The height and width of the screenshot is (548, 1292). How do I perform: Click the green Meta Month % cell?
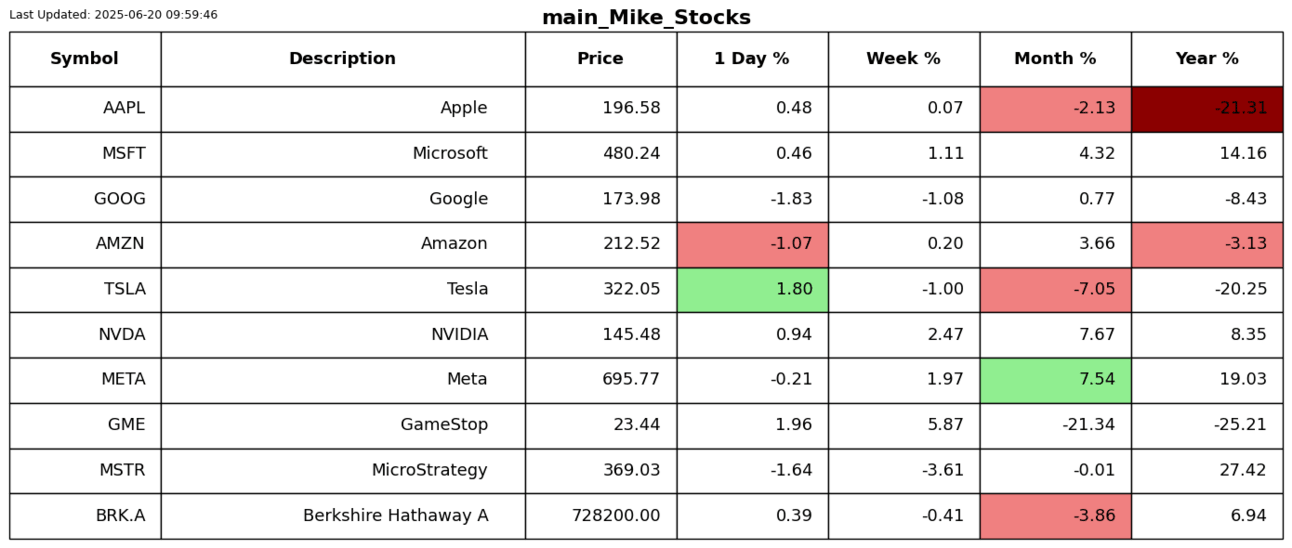1055,380
